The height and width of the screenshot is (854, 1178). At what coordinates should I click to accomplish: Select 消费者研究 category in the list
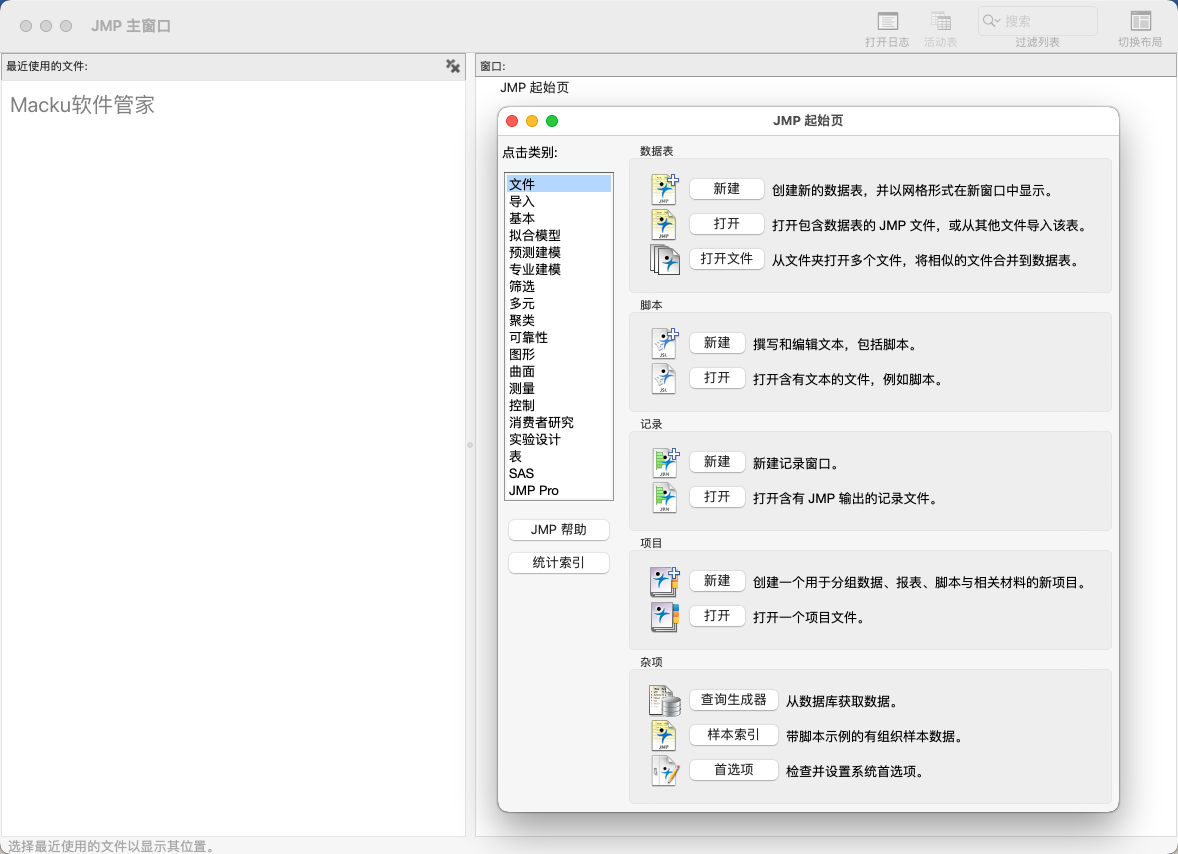pos(559,422)
